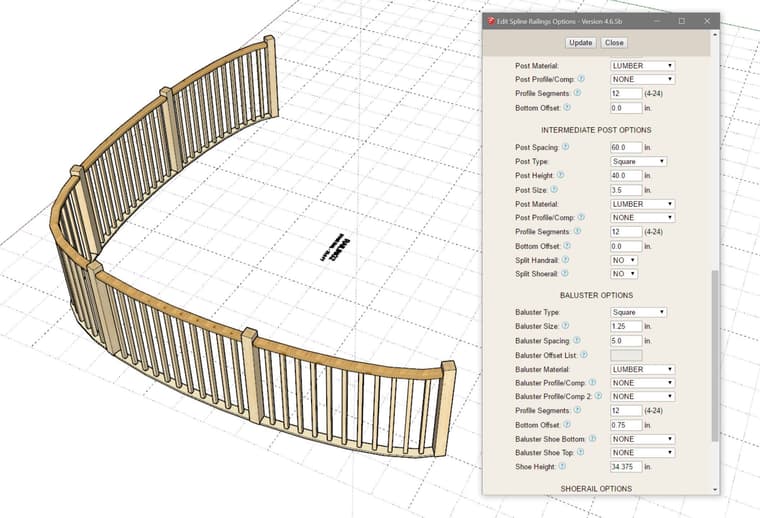The height and width of the screenshot is (518, 760).
Task: Click the Shoe Height field showing 34.375
Action: 626,467
